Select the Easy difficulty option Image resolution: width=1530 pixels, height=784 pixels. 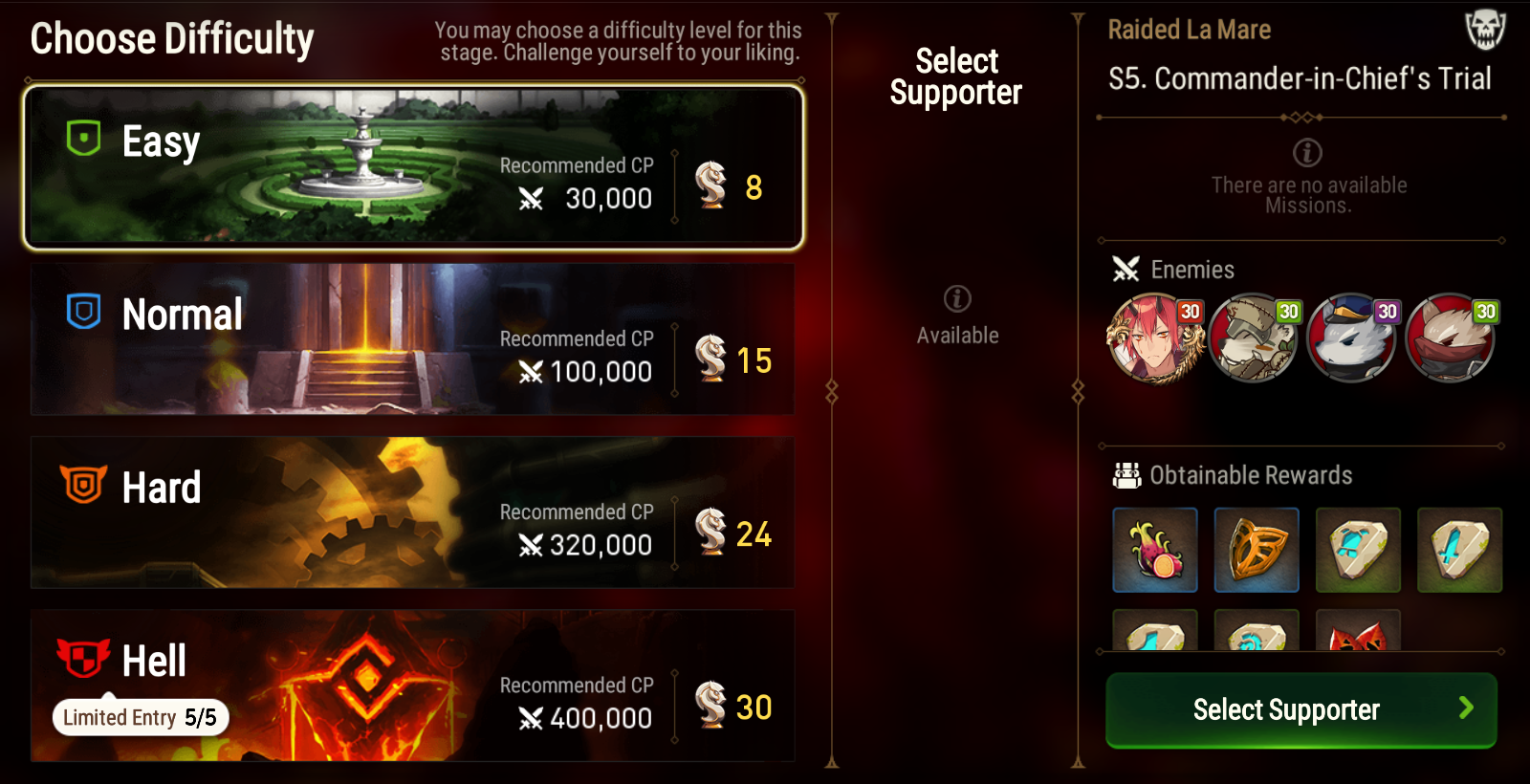(413, 167)
